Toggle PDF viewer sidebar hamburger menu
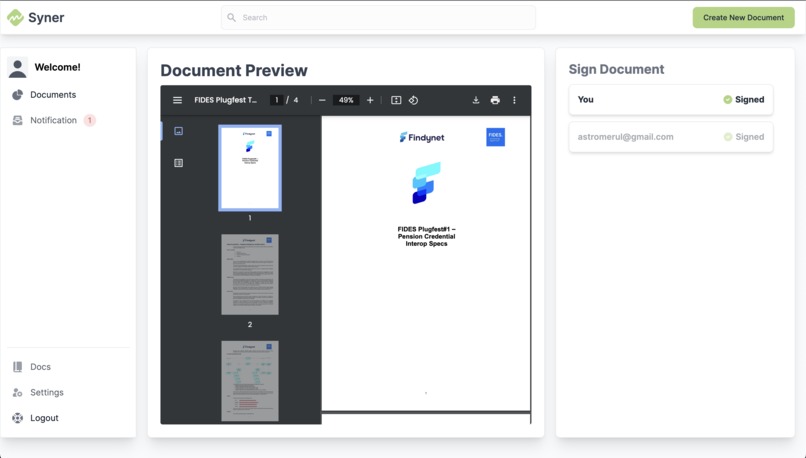The width and height of the screenshot is (806, 458). pyautogui.click(x=177, y=100)
